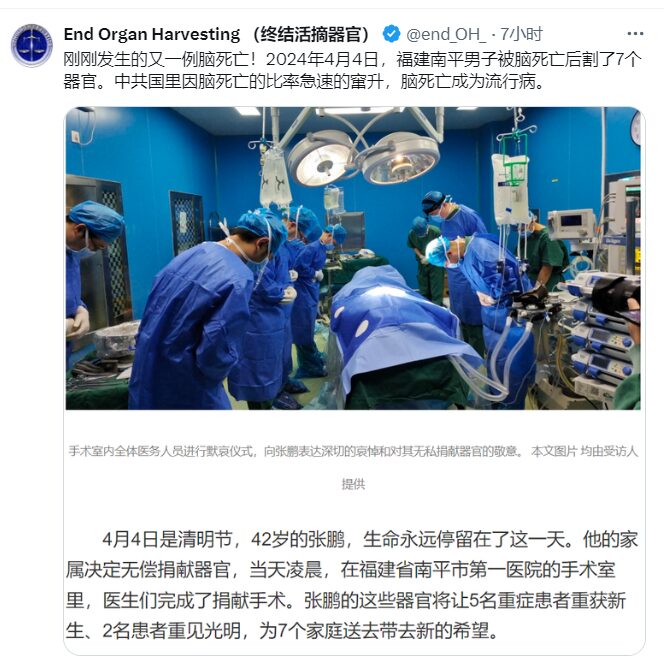Open the End Organ Harvesting display name
The width and height of the screenshot is (664, 656).
tap(217, 34)
